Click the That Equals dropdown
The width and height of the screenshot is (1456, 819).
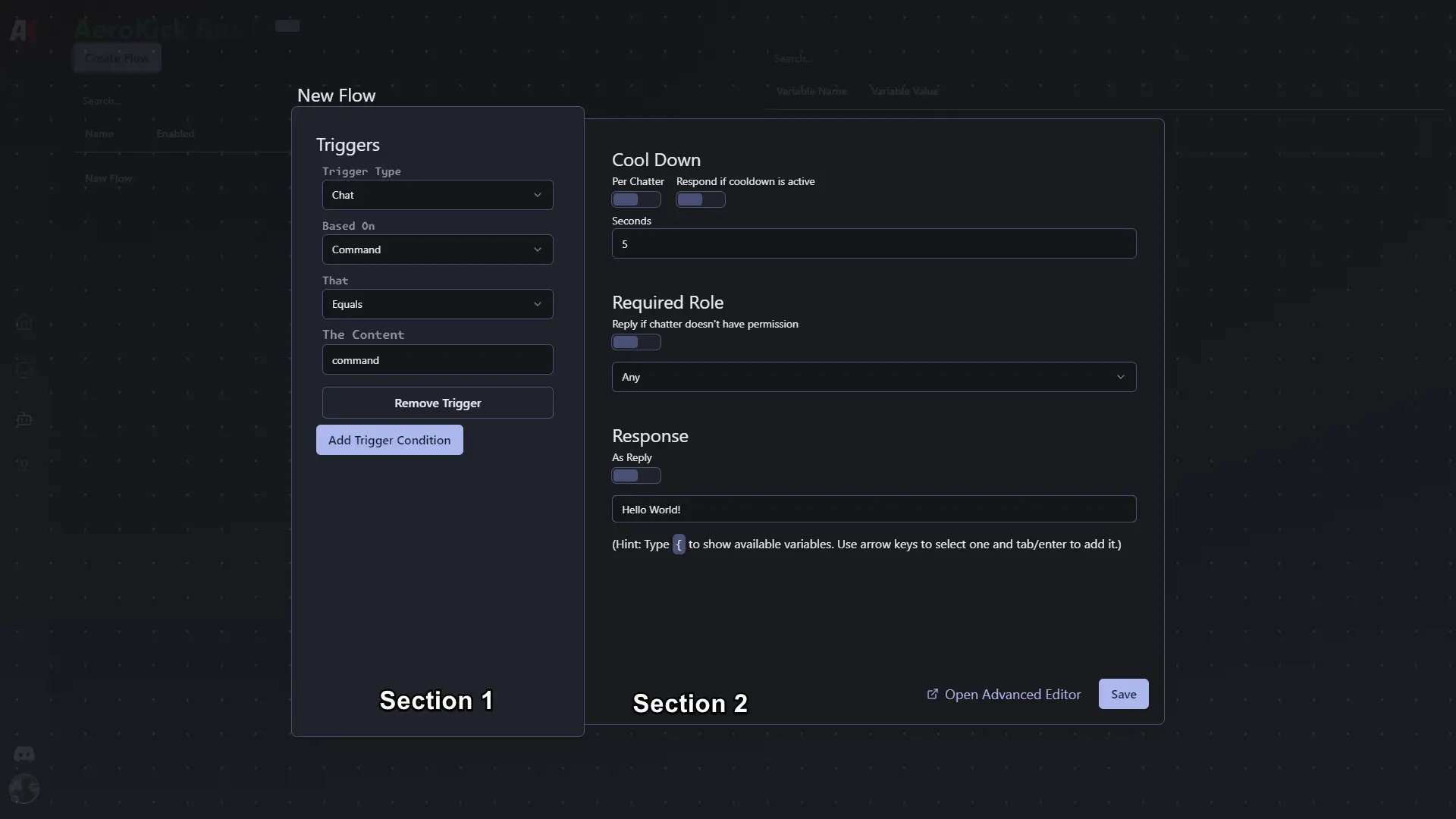pyautogui.click(x=437, y=303)
